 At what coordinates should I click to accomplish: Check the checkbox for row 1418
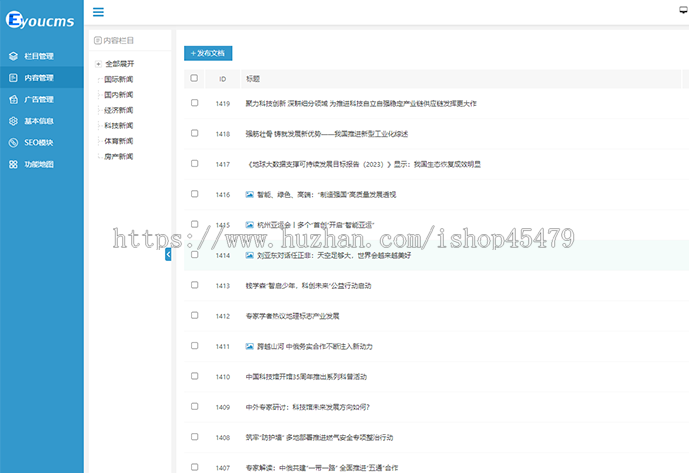[195, 133]
